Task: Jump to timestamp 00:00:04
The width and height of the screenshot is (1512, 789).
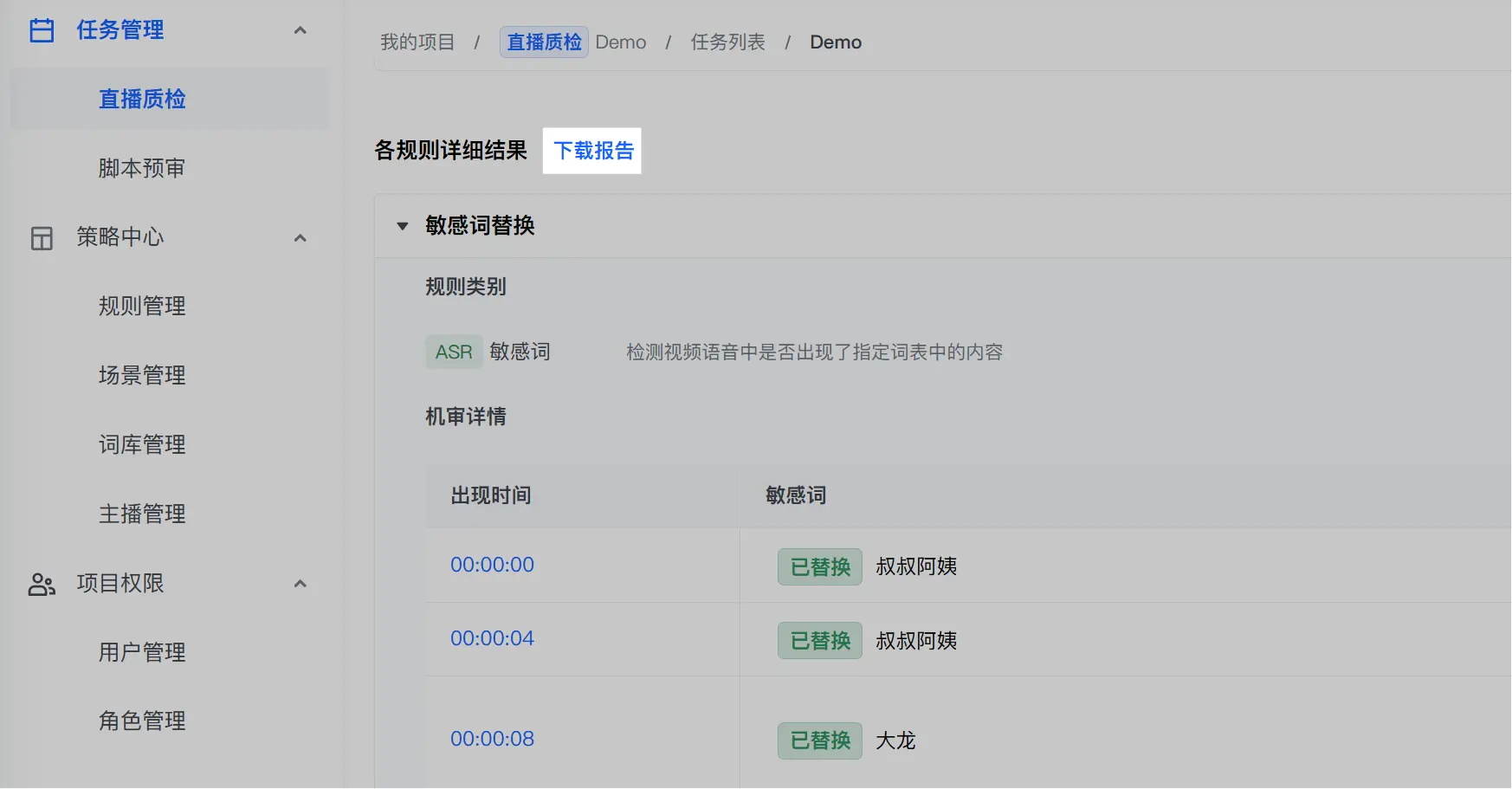Action: pos(493,638)
